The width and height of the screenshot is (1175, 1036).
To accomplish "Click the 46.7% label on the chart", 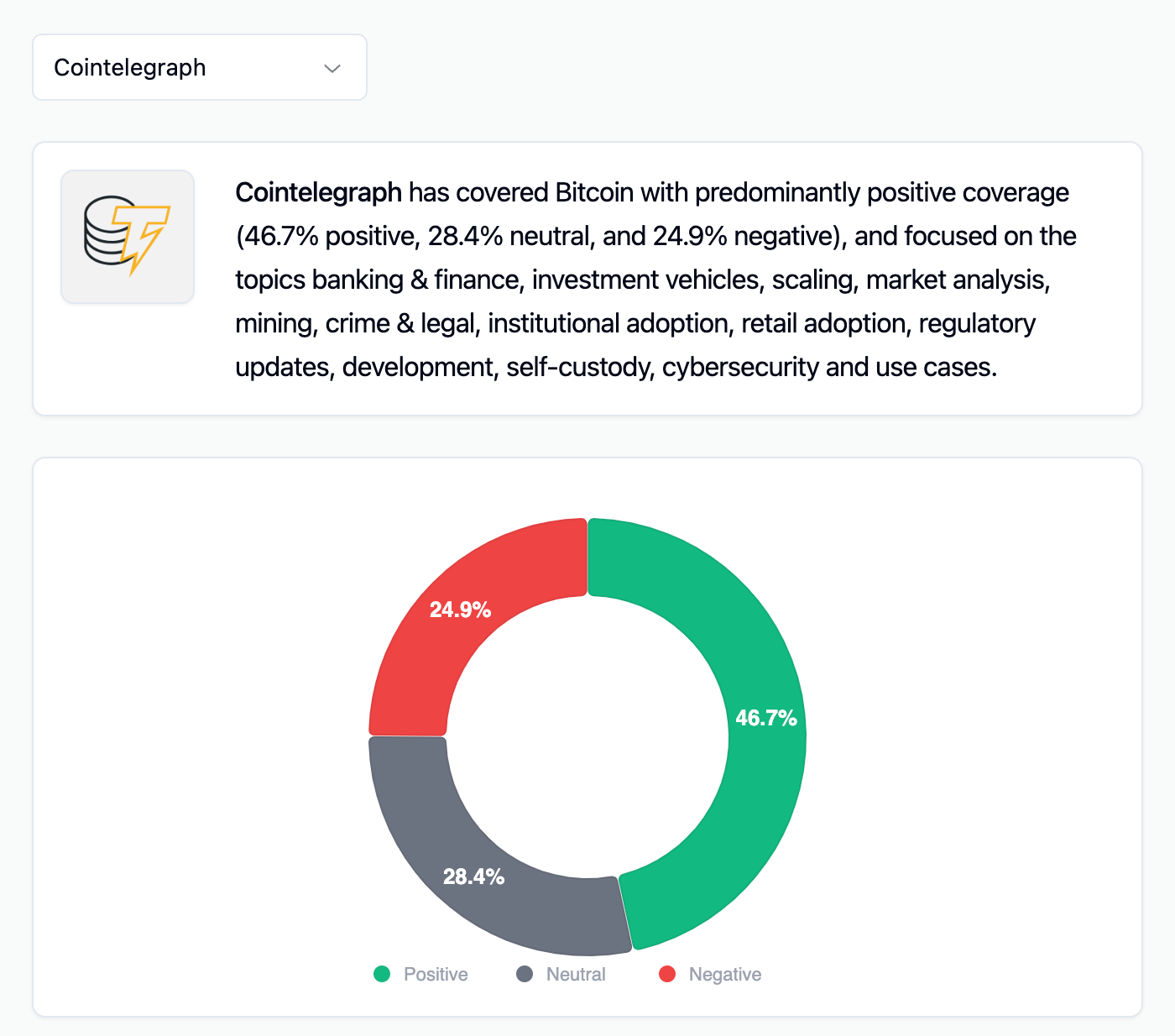I will (x=765, y=718).
